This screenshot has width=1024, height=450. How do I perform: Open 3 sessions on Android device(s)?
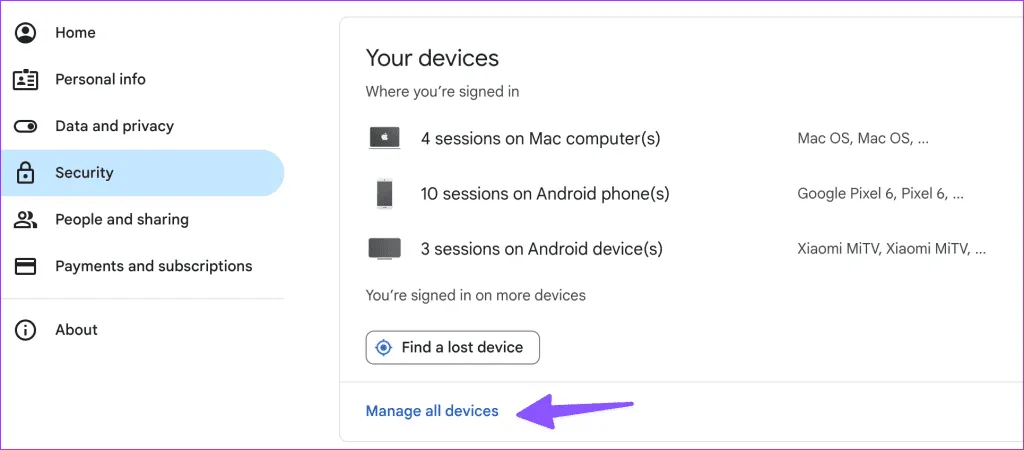click(x=541, y=248)
